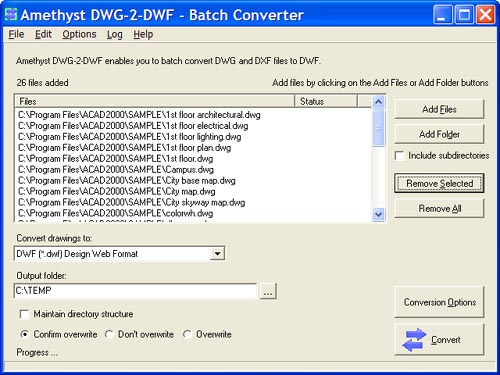This screenshot has height=375, width=500.
Task: Click the Add Files button
Action: (439, 109)
